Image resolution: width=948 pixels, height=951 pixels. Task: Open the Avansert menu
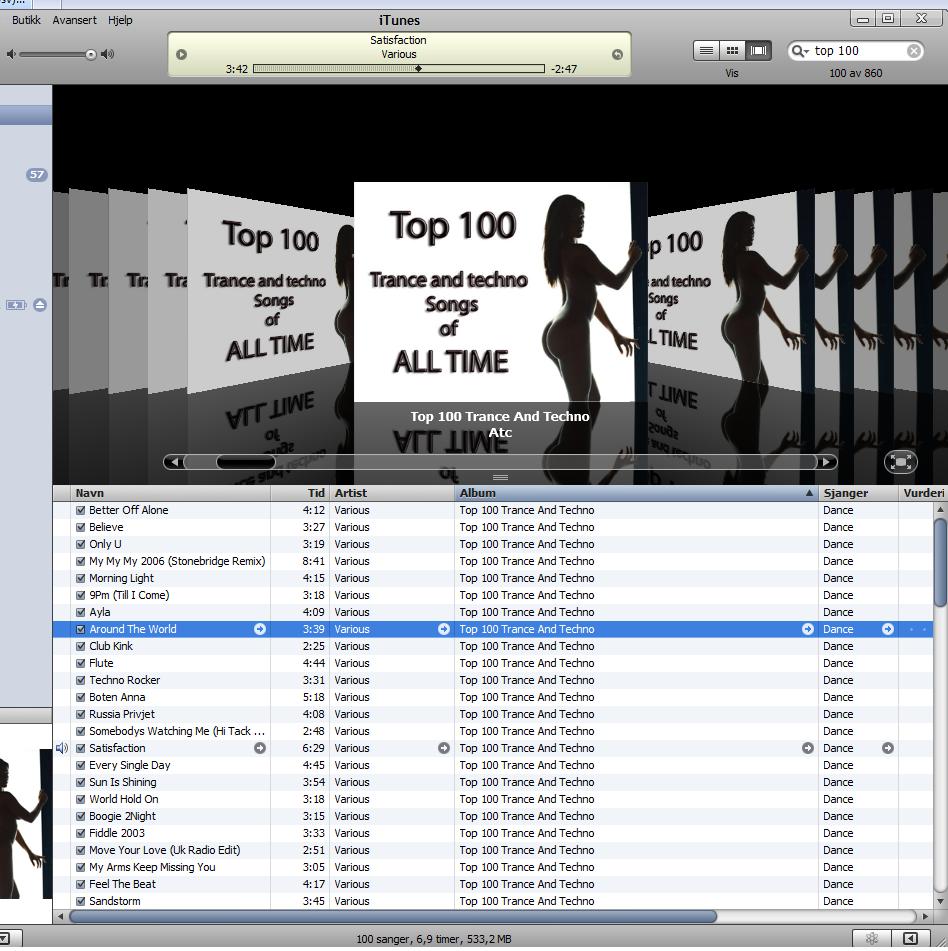[x=74, y=20]
